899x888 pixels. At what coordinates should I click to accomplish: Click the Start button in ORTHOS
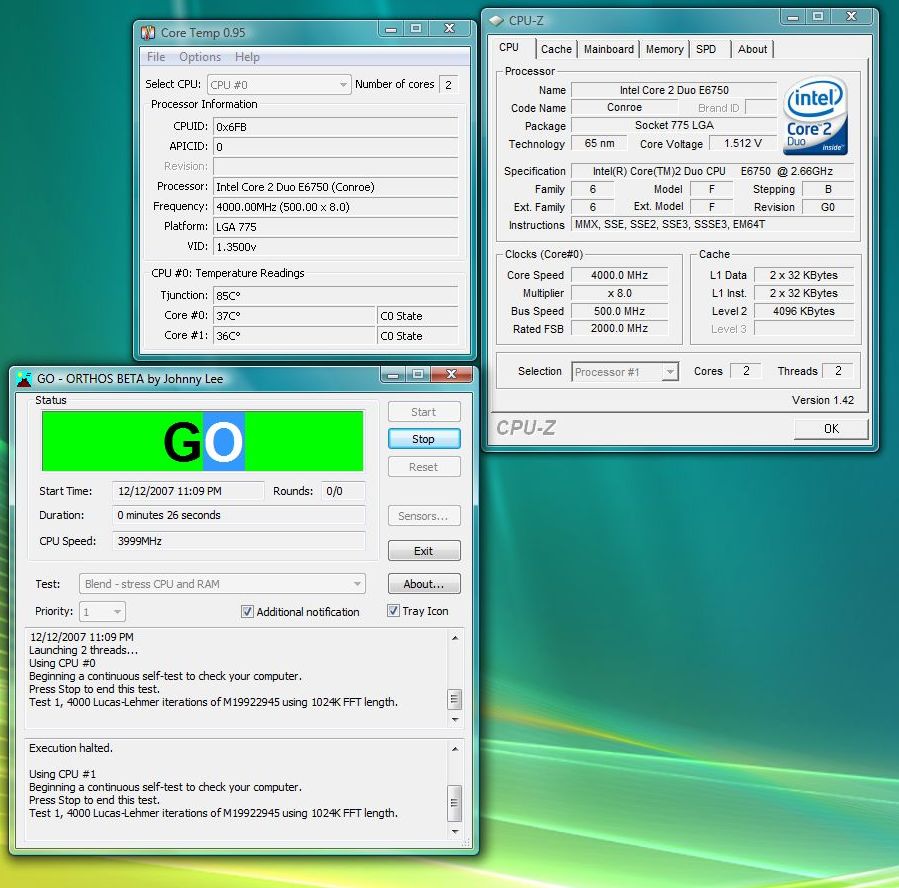pyautogui.click(x=424, y=412)
